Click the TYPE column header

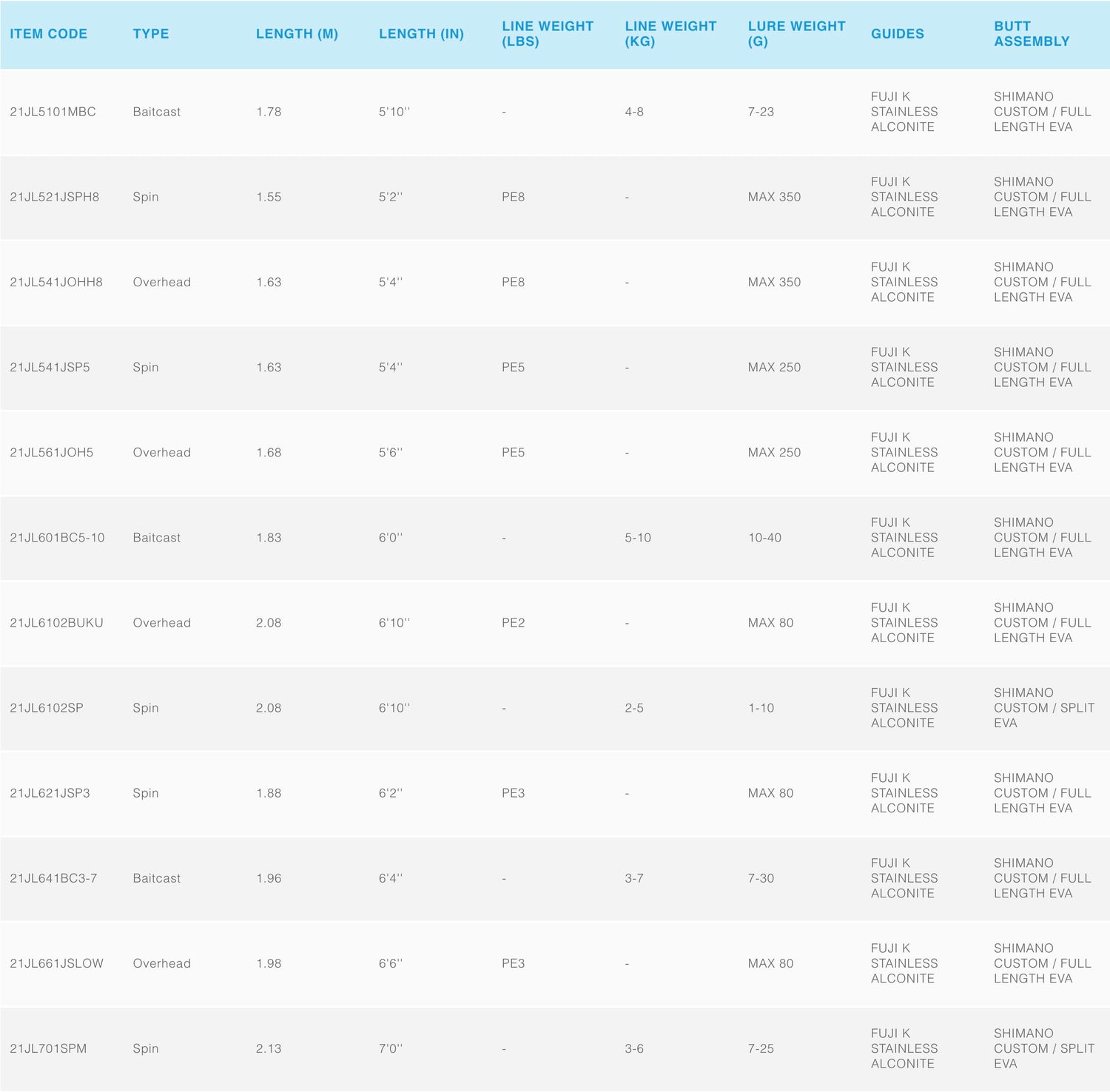click(x=151, y=34)
